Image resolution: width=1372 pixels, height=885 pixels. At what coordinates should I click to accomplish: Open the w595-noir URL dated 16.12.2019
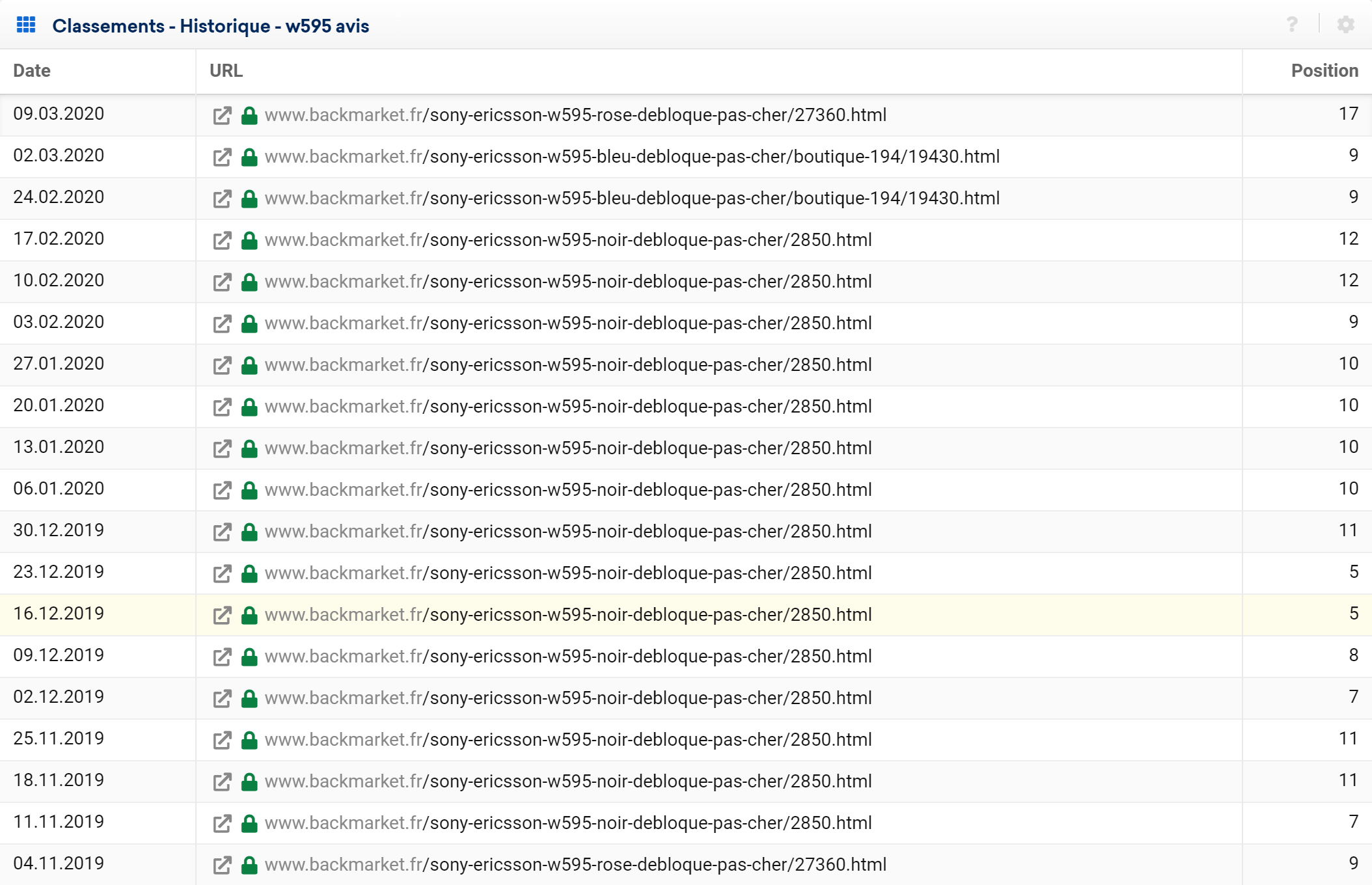(568, 615)
